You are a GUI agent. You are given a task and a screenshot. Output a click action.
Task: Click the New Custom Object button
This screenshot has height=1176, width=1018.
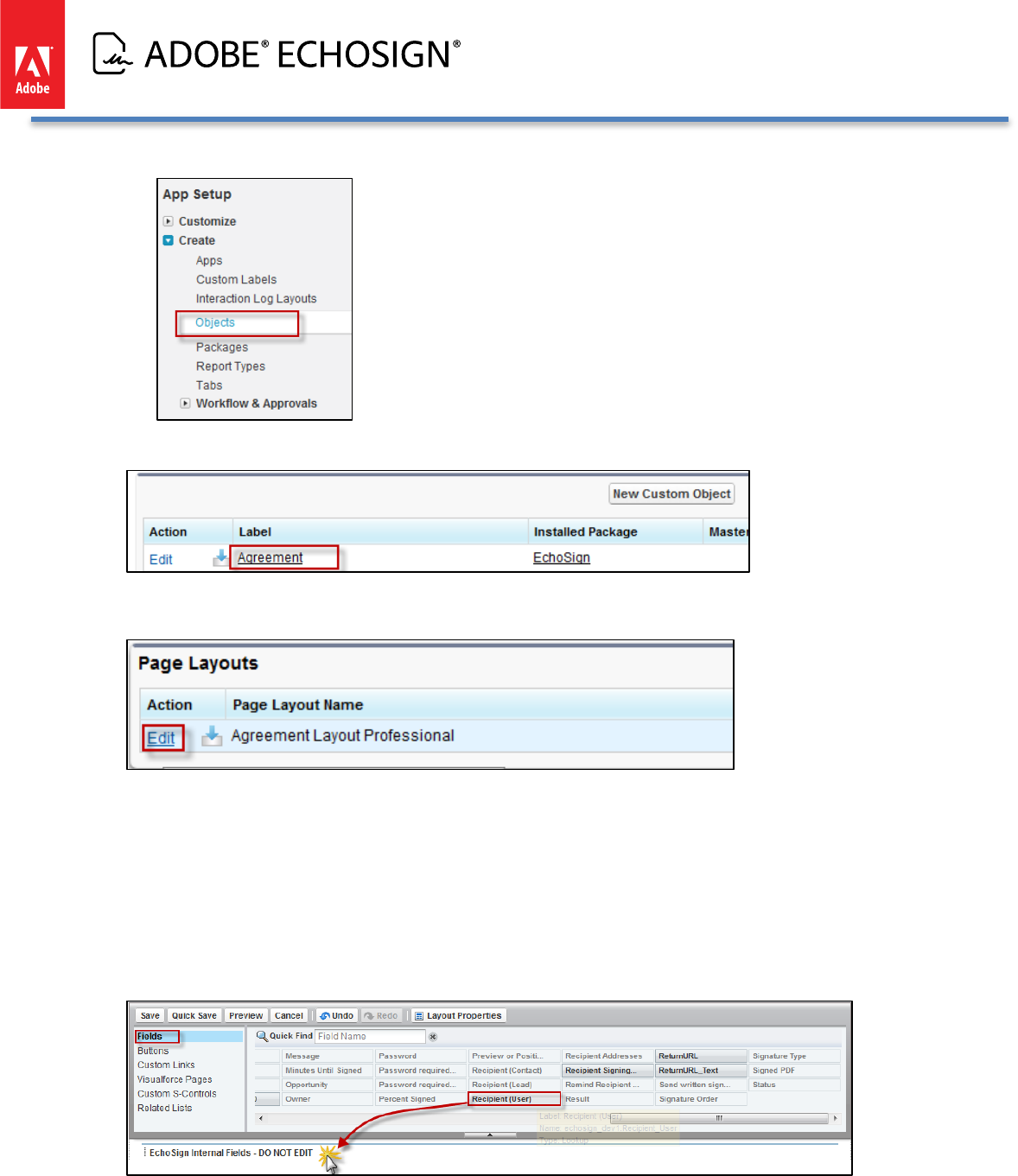pos(672,493)
